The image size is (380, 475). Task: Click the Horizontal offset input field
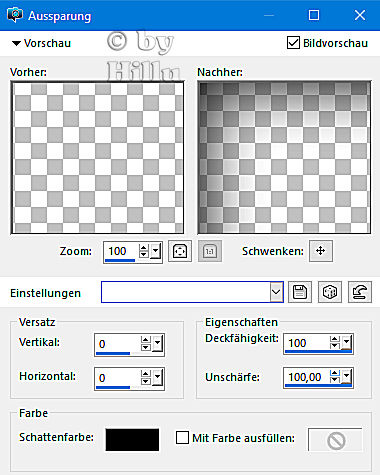coord(117,378)
